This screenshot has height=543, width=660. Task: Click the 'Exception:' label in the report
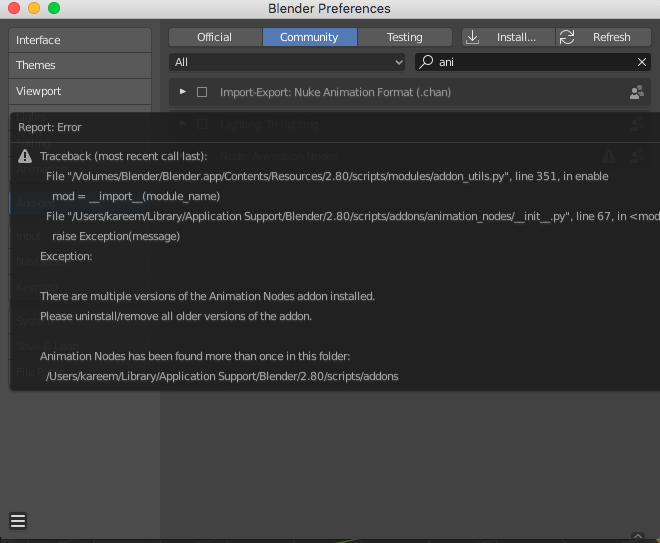(x=66, y=256)
